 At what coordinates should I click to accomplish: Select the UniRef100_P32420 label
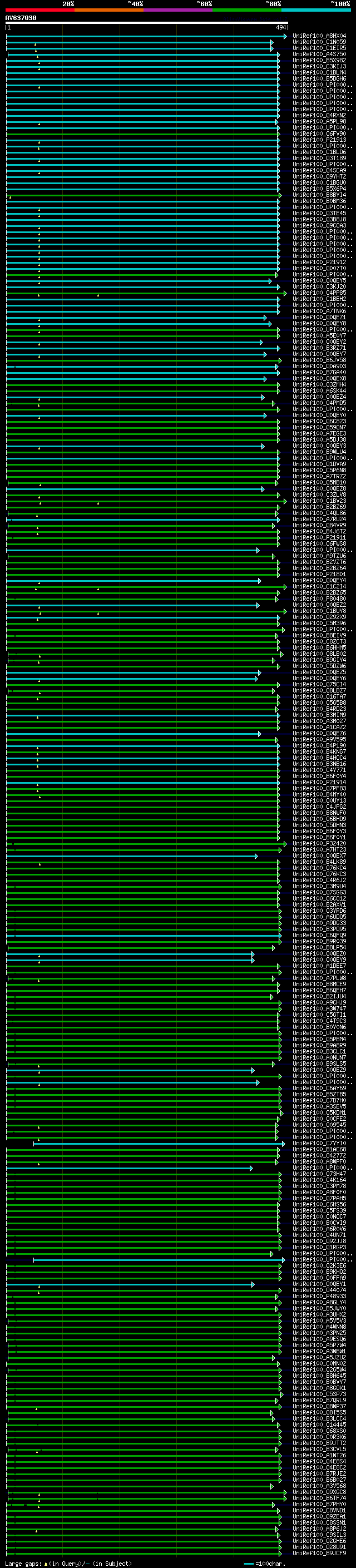319,844
